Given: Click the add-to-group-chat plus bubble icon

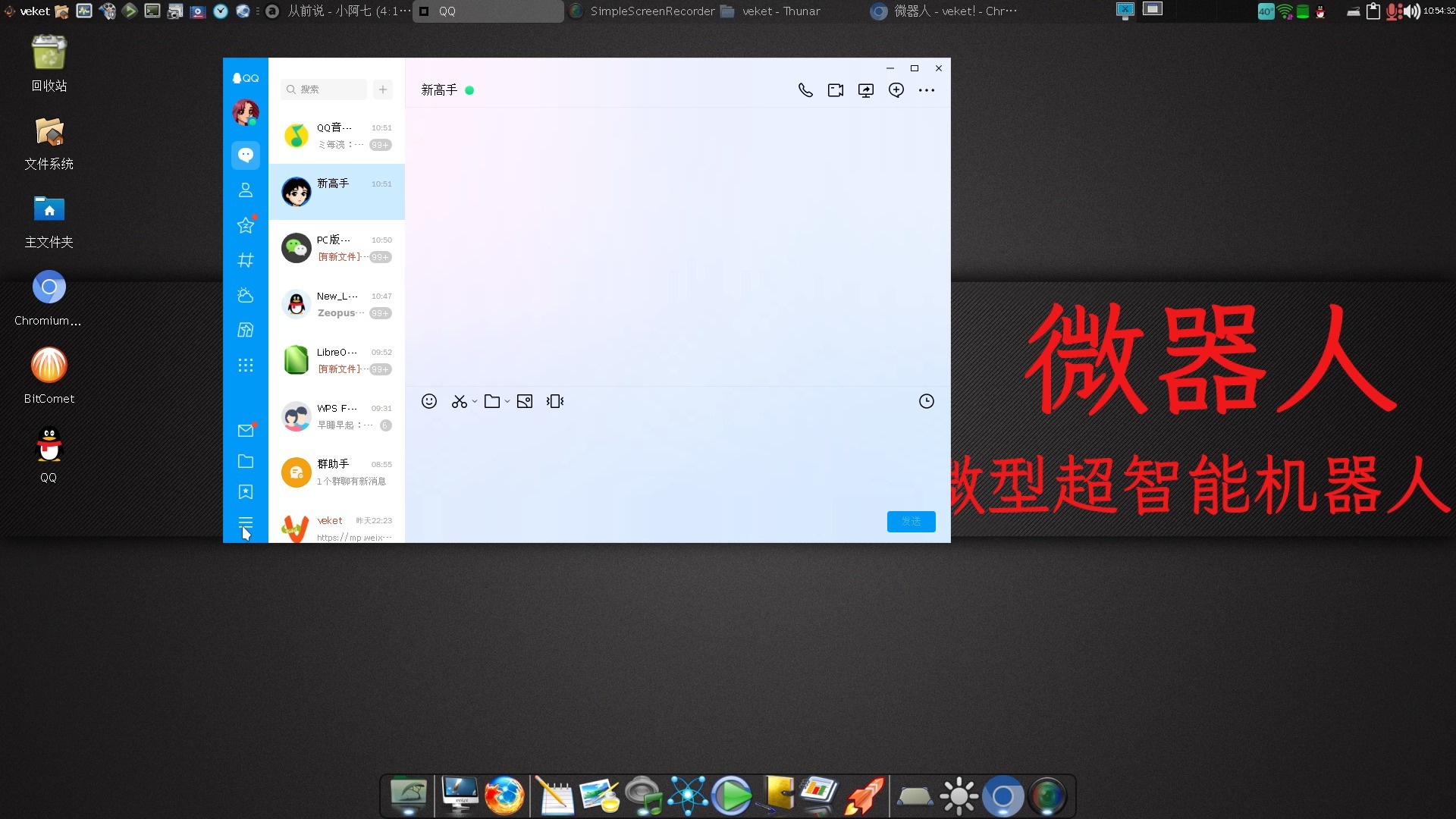Looking at the screenshot, I should coord(896,90).
